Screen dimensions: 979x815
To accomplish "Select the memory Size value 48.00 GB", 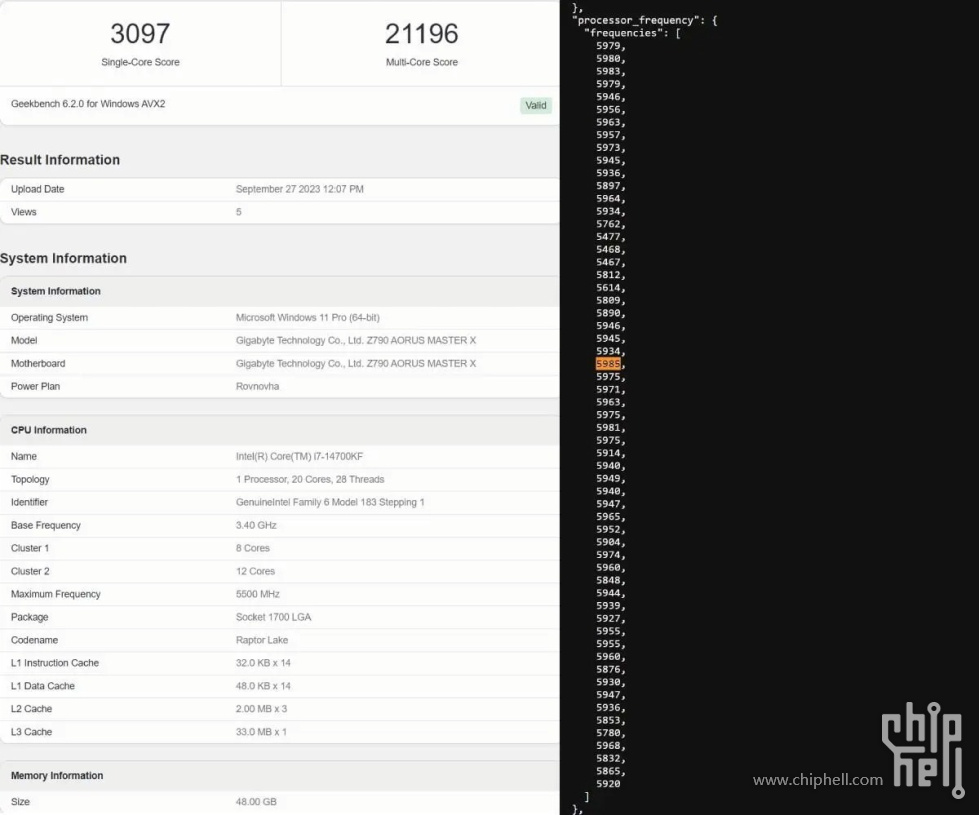I will click(x=256, y=802).
